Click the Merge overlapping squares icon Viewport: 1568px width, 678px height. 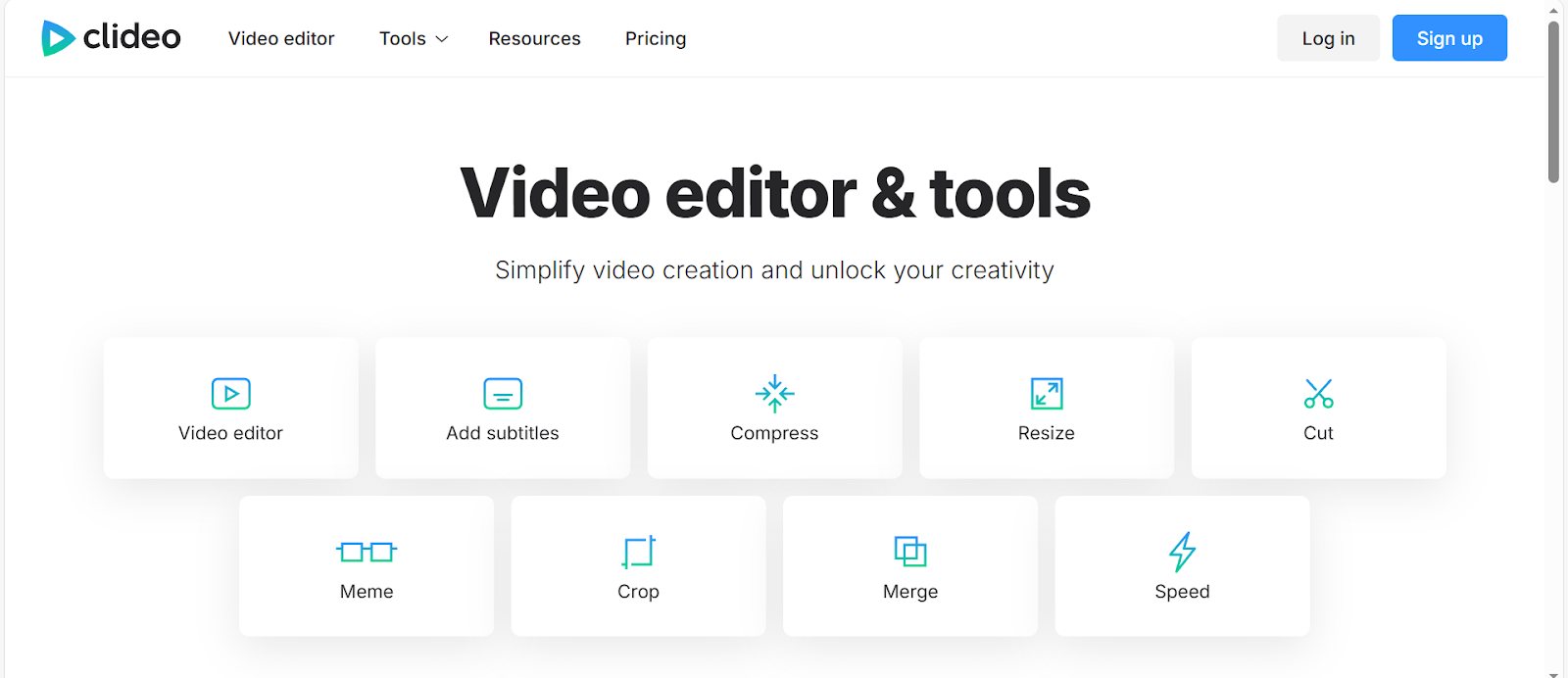pyautogui.click(x=910, y=552)
